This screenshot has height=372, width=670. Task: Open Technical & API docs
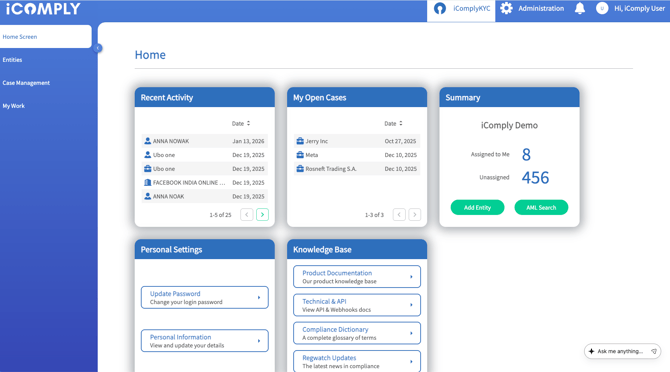tap(357, 305)
